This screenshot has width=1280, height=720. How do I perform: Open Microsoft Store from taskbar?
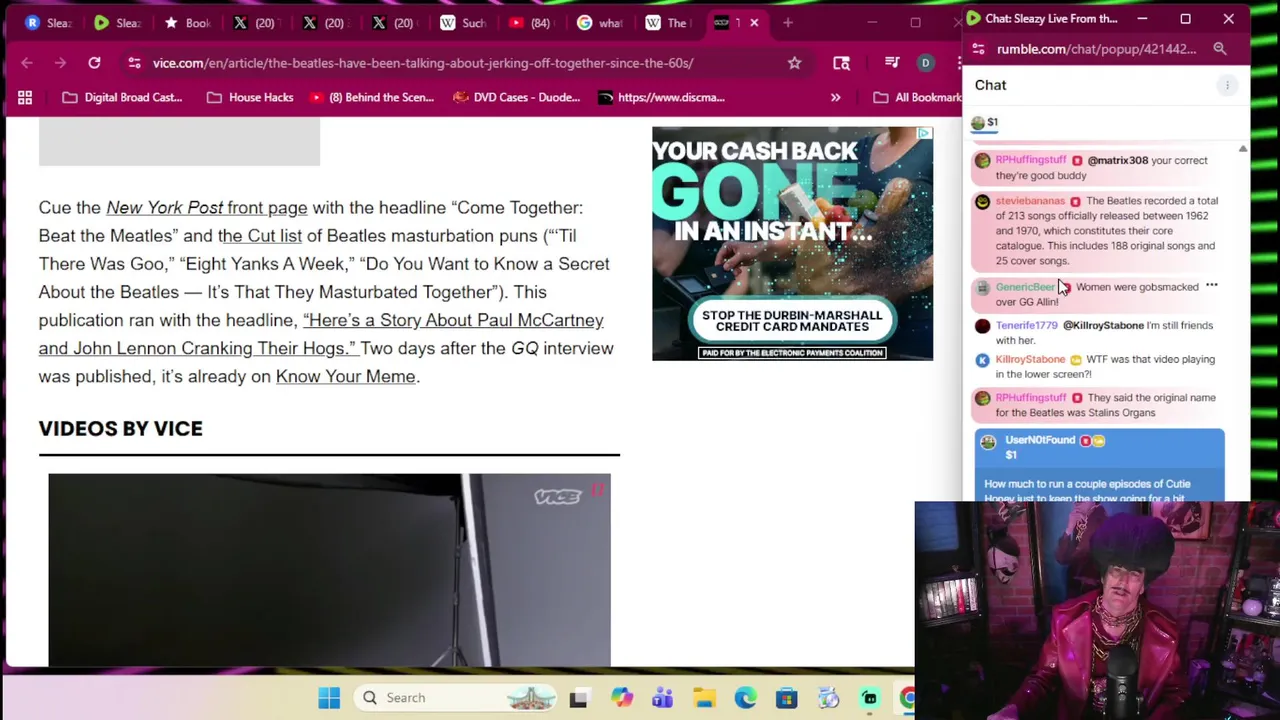pos(786,698)
